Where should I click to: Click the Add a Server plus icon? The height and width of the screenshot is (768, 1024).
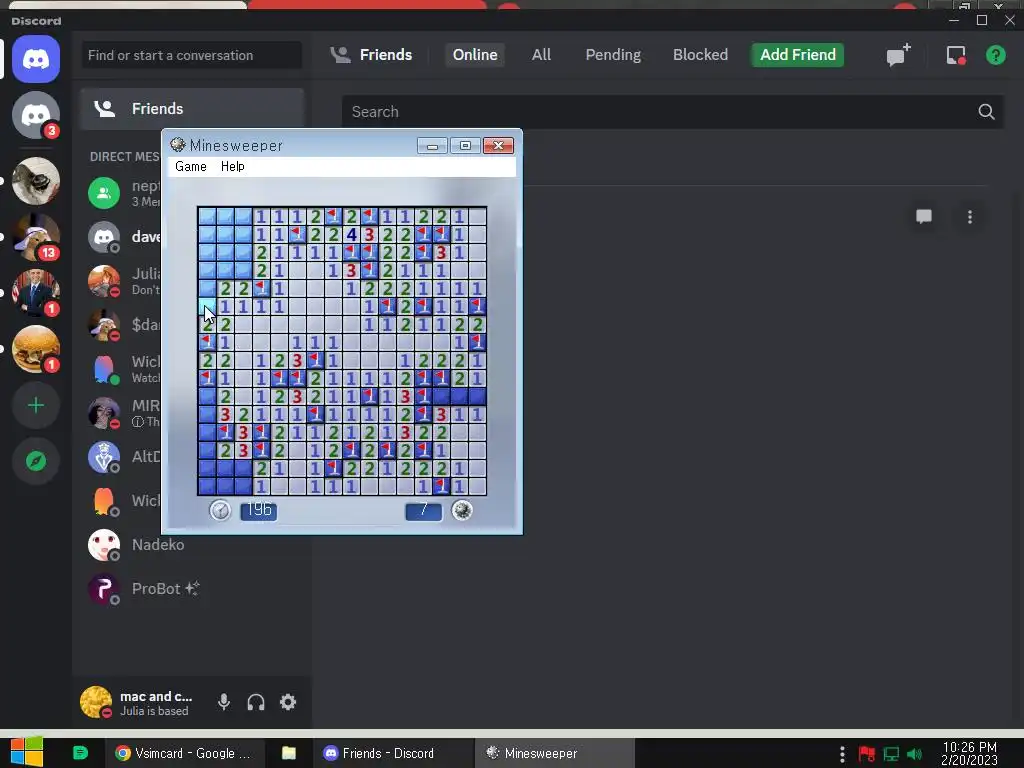click(36, 406)
